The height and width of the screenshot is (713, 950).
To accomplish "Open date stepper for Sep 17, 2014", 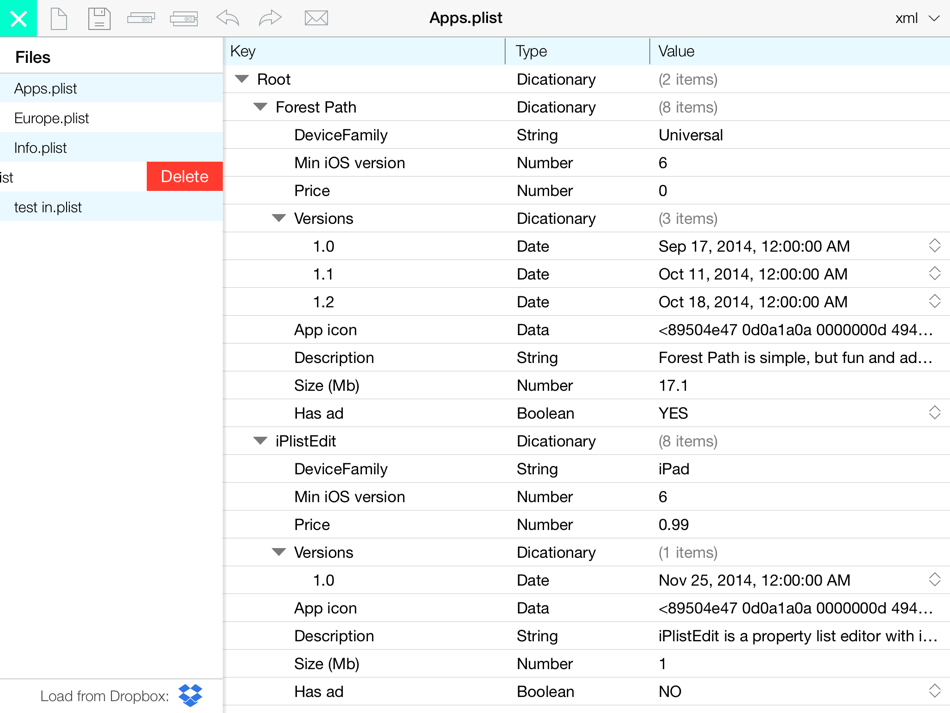I will pyautogui.click(x=934, y=246).
